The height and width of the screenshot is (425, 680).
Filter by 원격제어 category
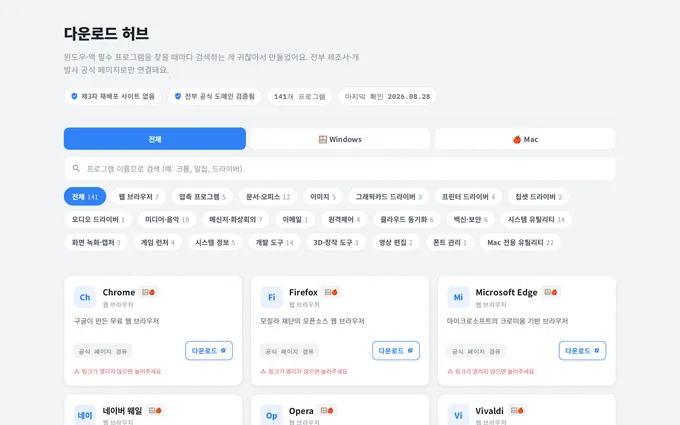pyautogui.click(x=344, y=219)
